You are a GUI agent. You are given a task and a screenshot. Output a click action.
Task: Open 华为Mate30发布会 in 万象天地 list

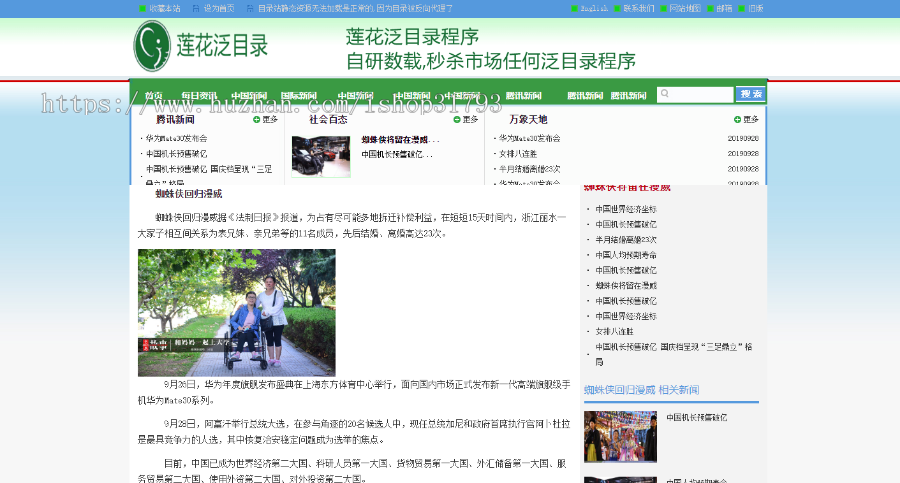point(530,138)
